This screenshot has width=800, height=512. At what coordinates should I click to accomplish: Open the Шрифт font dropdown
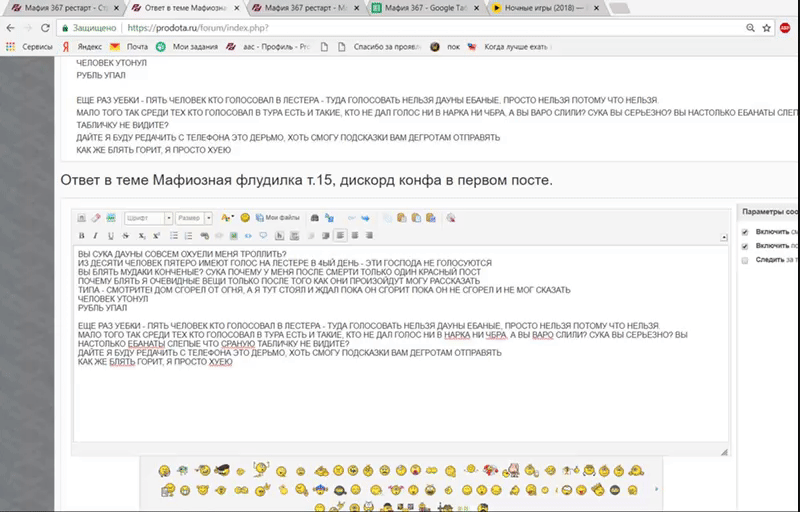click(148, 218)
